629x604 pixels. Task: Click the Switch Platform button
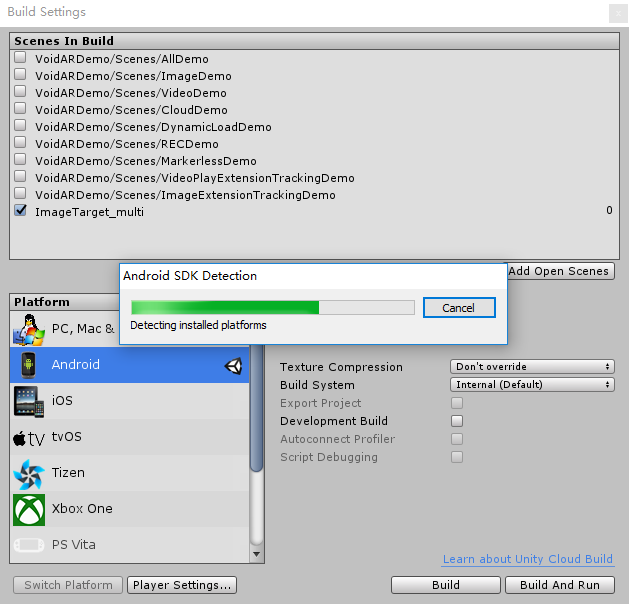(68, 585)
